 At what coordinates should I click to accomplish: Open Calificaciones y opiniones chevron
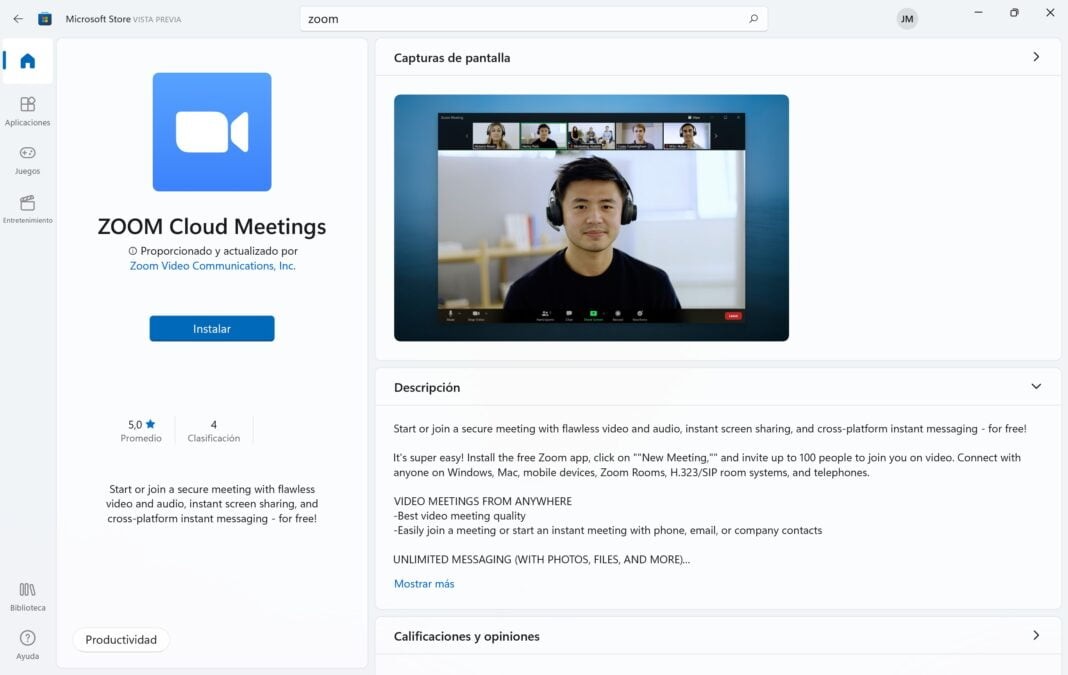pyautogui.click(x=1036, y=635)
